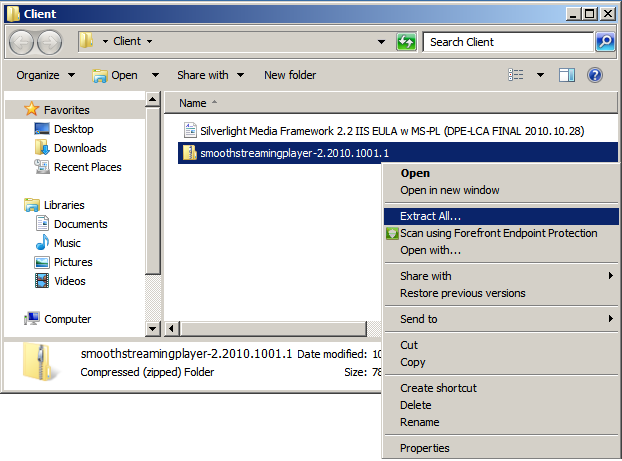Screen dimensions: 622x461
Task: Select Videos label under Libraries
Action: (x=69, y=281)
